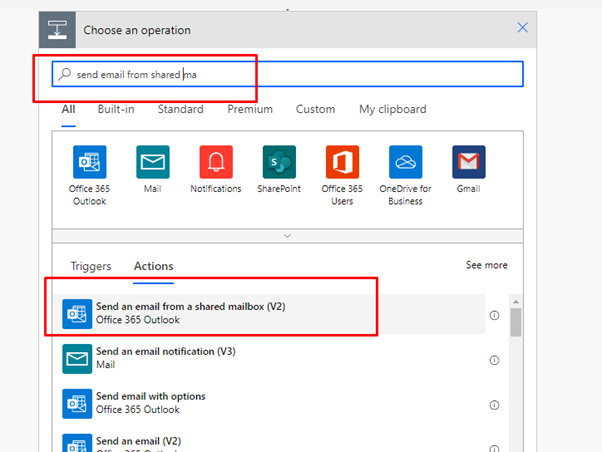Choose the Send an email (V2) action
The height and width of the screenshot is (452, 602).
pos(270,441)
